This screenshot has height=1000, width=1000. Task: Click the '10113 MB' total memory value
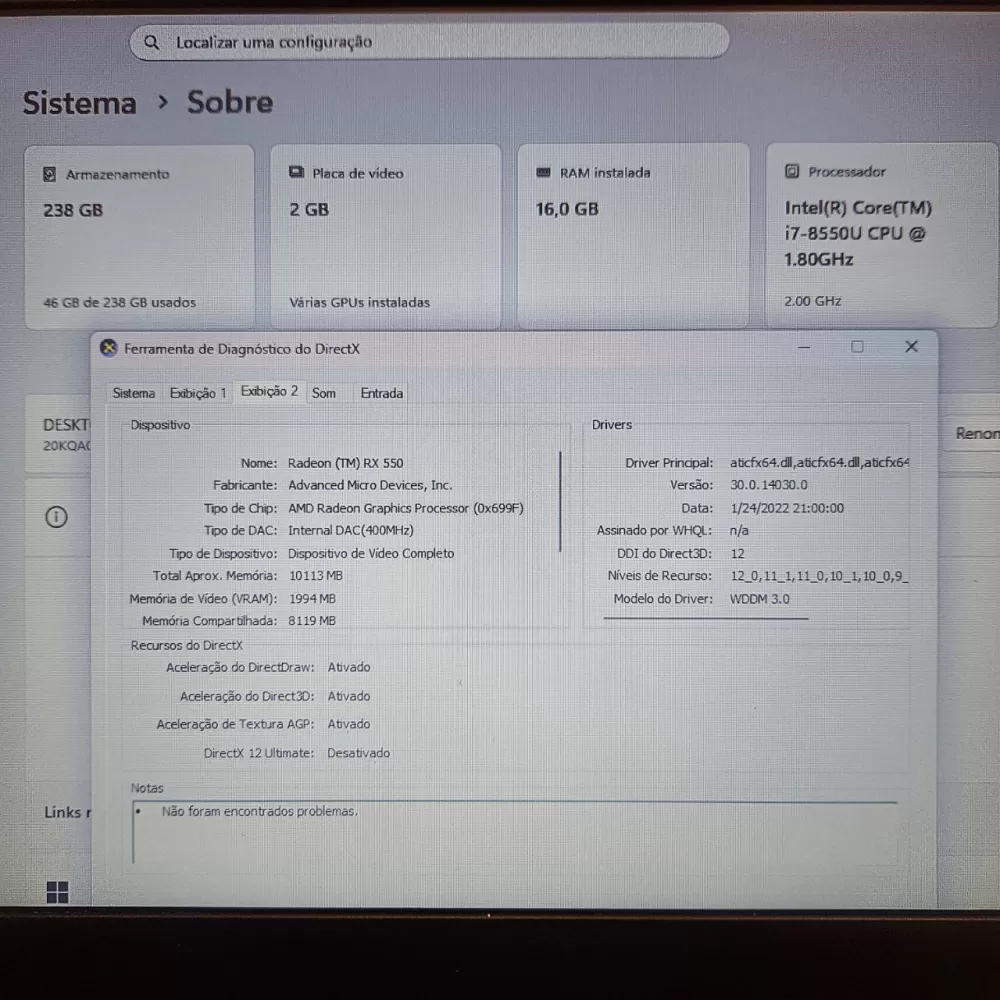[x=316, y=576]
